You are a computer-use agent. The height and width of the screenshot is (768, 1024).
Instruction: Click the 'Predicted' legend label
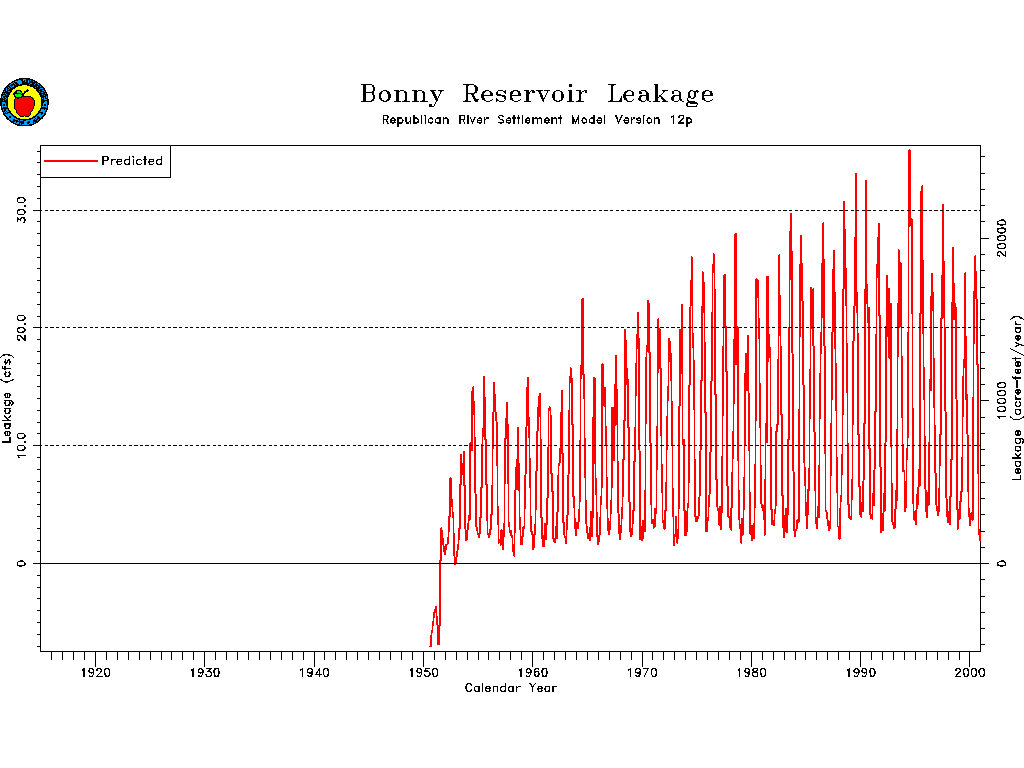point(132,161)
